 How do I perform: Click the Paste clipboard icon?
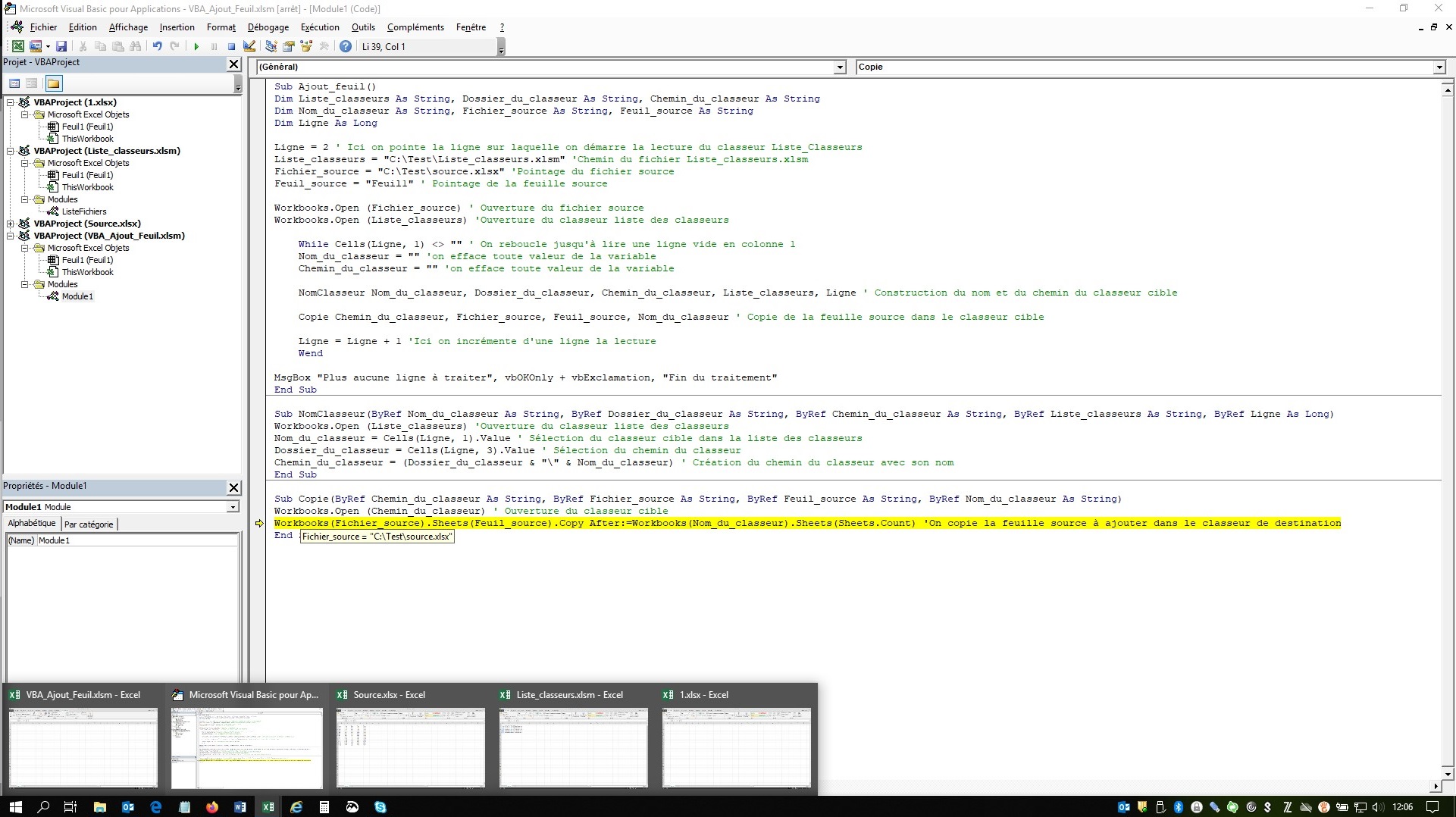tap(117, 46)
